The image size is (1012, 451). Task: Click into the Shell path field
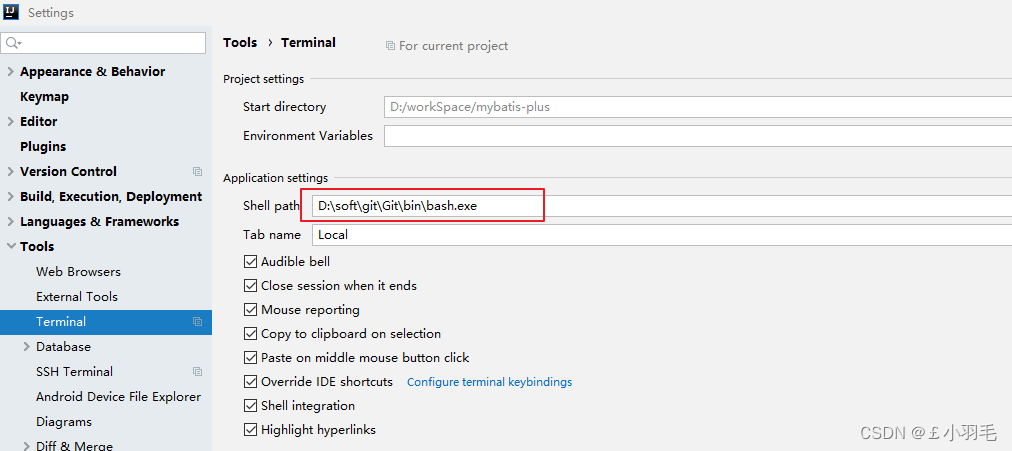tap(662, 206)
